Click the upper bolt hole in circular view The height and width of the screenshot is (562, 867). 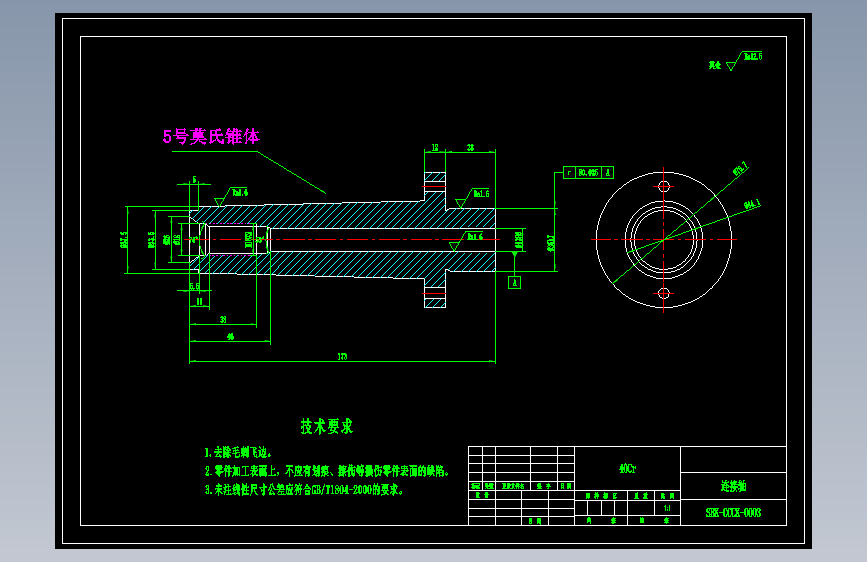[x=664, y=186]
